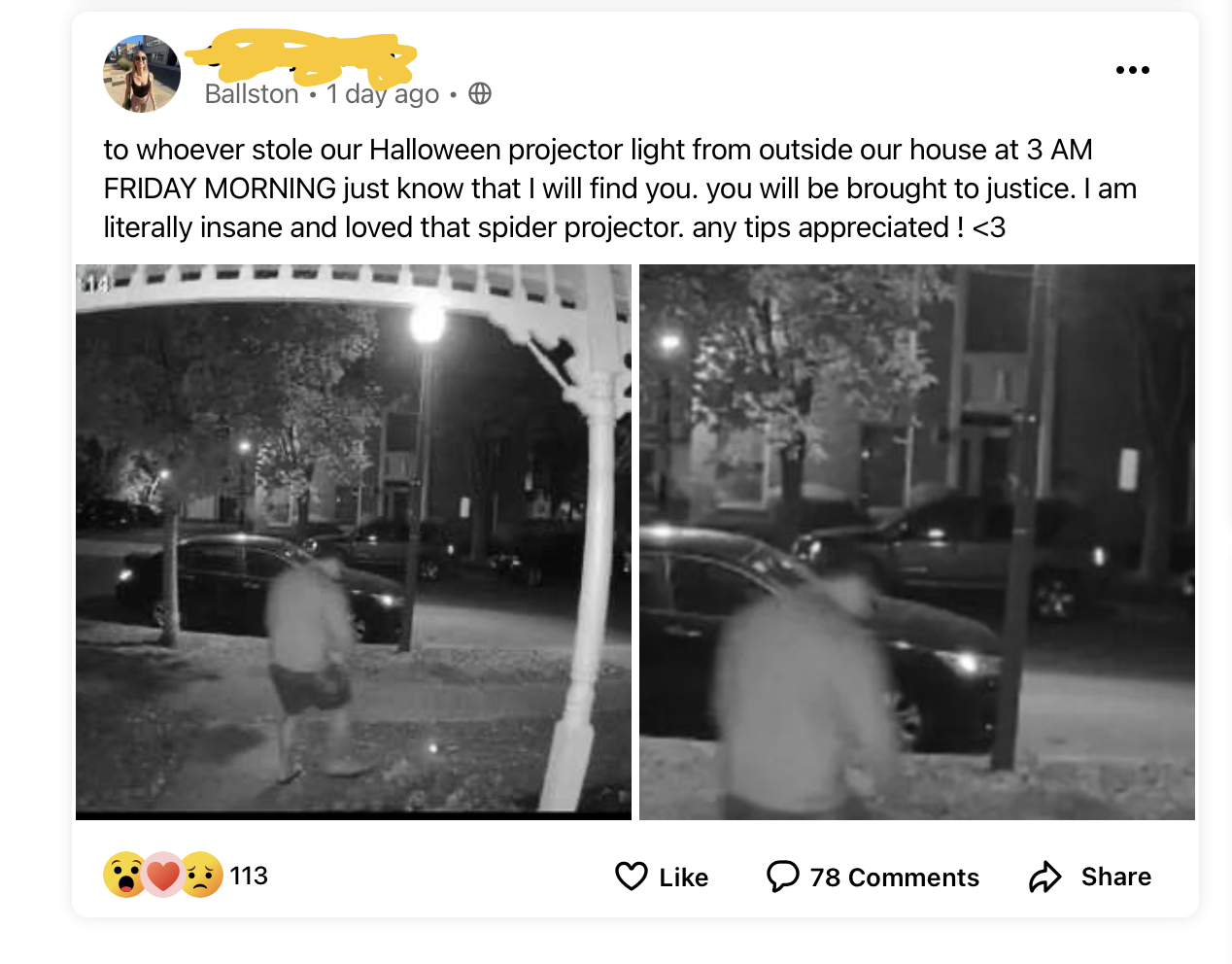Open the left security camera photo
Screen dimensions: 1232x964
click(354, 541)
